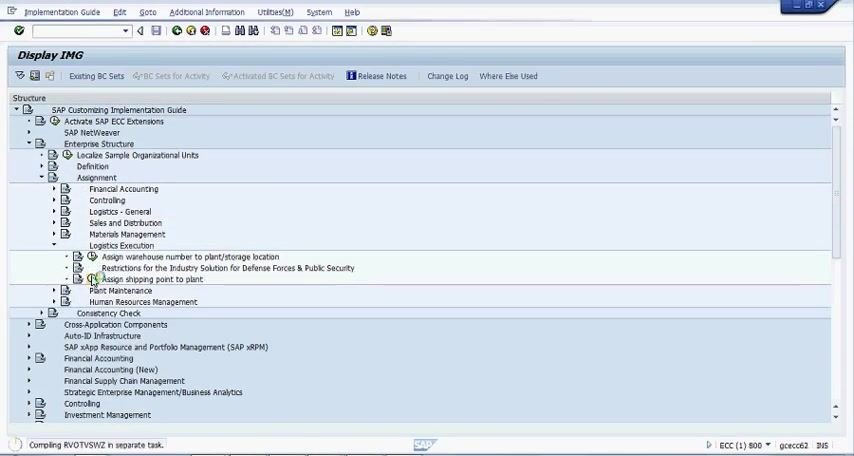Expand the Definition node
This screenshot has width=854, height=456.
click(41, 166)
